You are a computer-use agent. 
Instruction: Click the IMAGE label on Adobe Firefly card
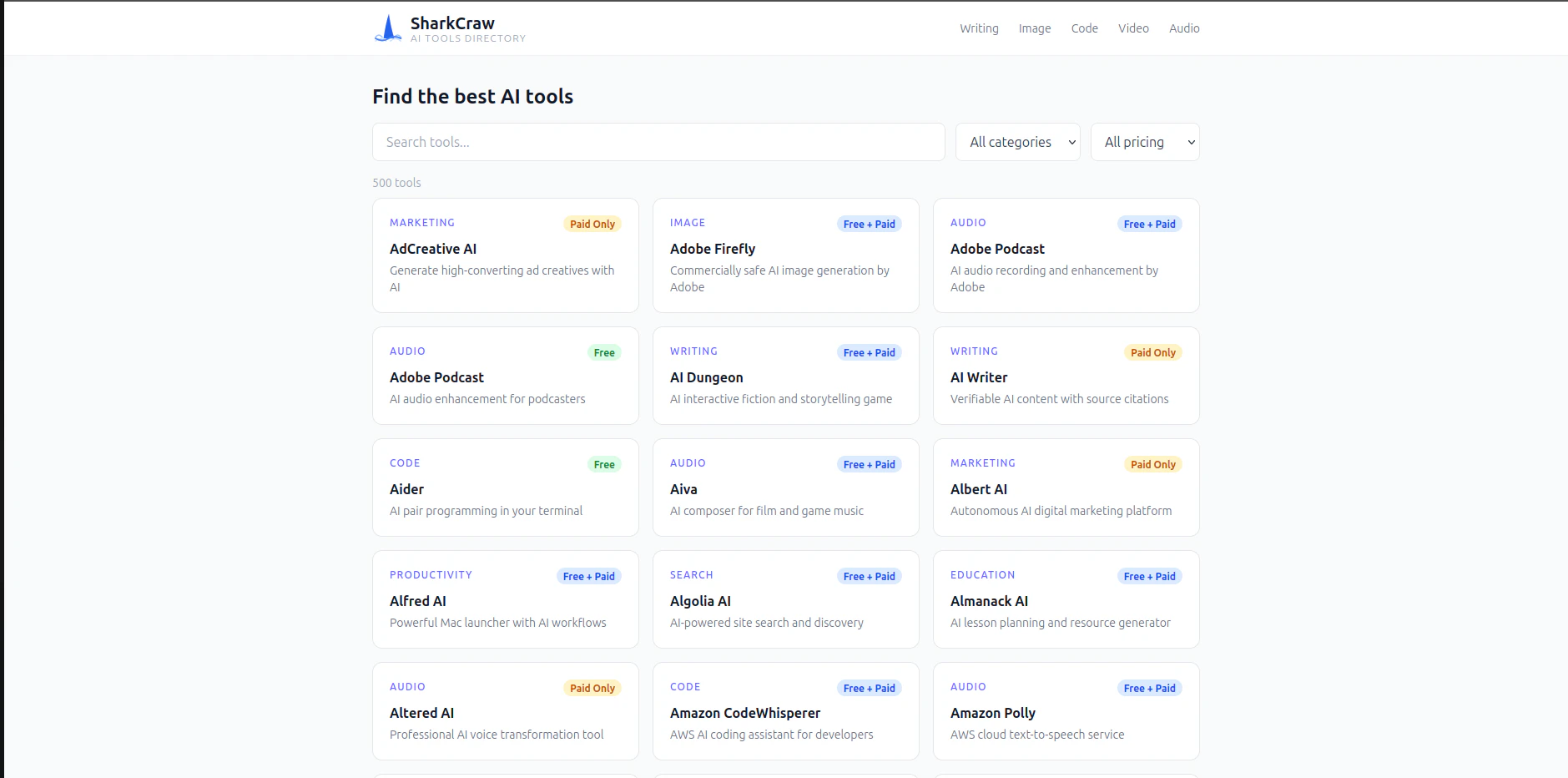coord(688,223)
